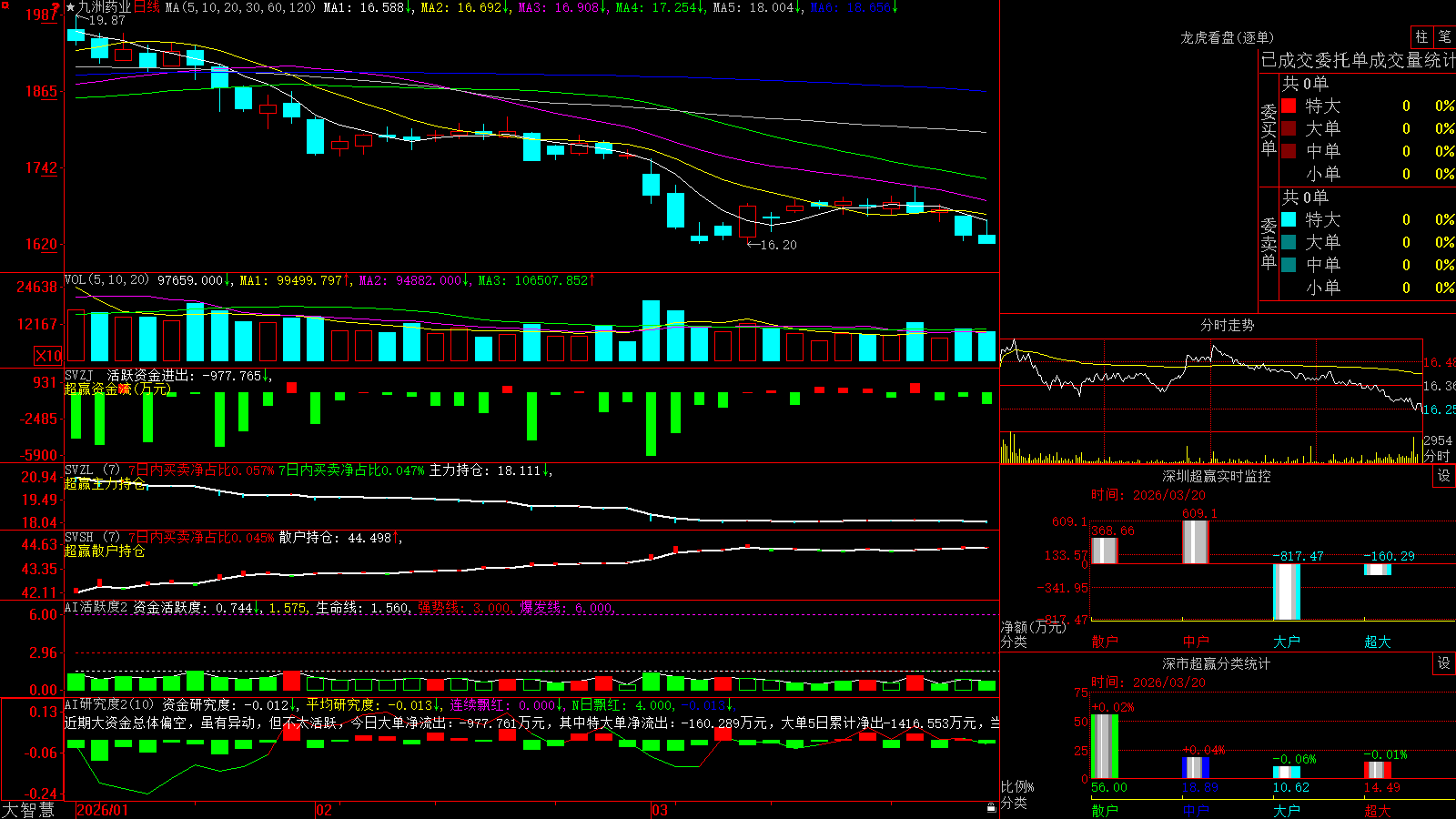Click the 2026/01 timeline date marker
Image resolution: width=1456 pixels, height=819 pixels.
point(103,810)
